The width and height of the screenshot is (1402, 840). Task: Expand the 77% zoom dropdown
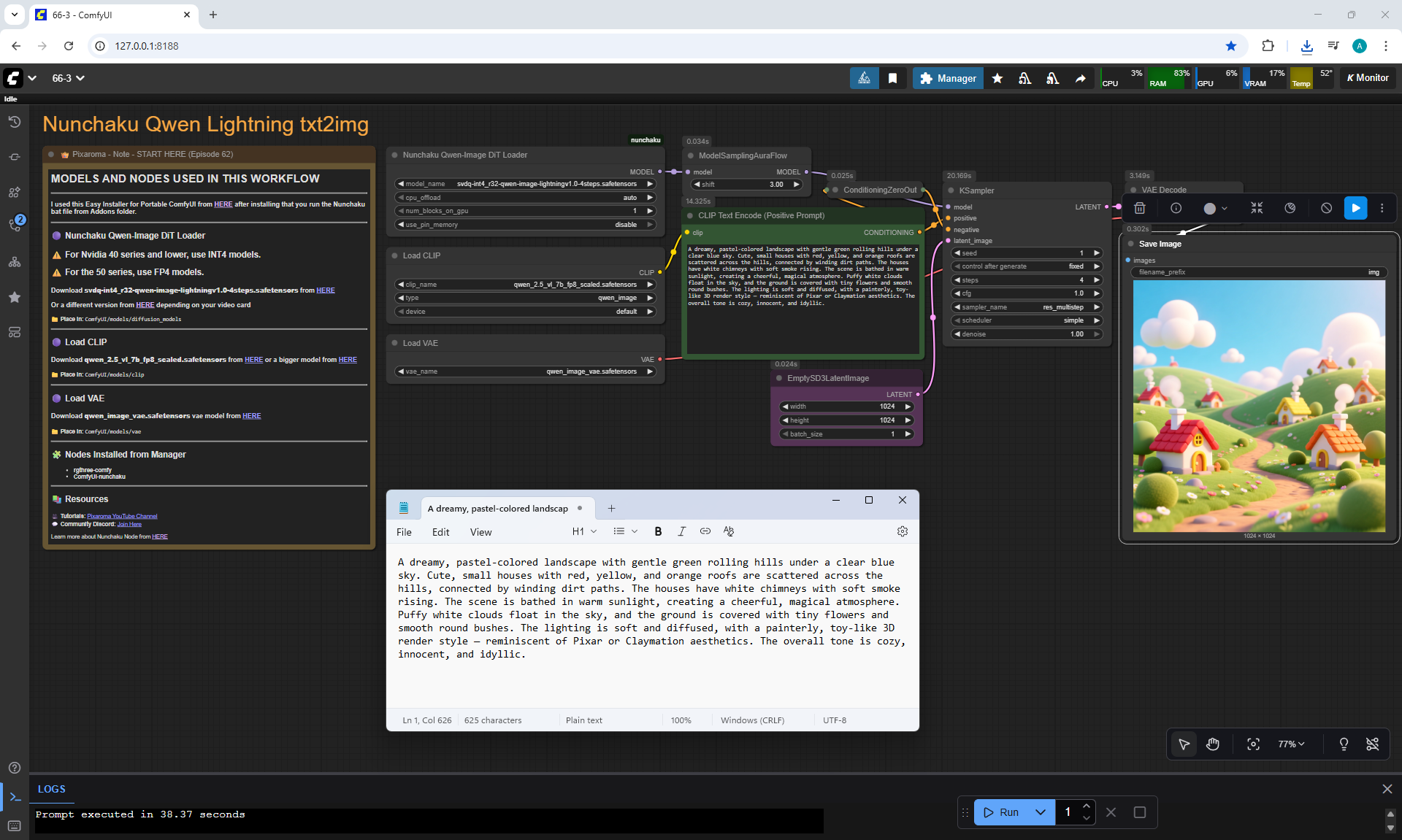(x=1291, y=744)
